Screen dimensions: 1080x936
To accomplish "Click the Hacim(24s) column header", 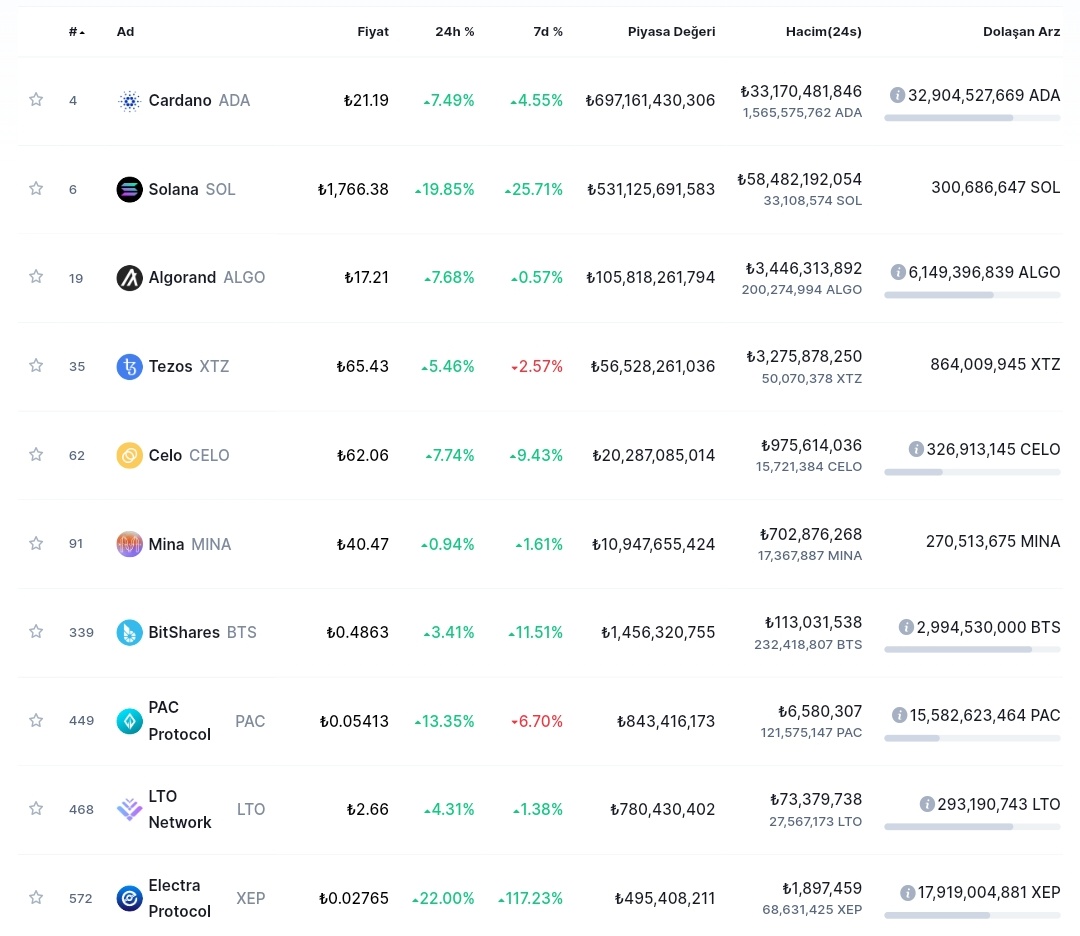I will tap(823, 32).
